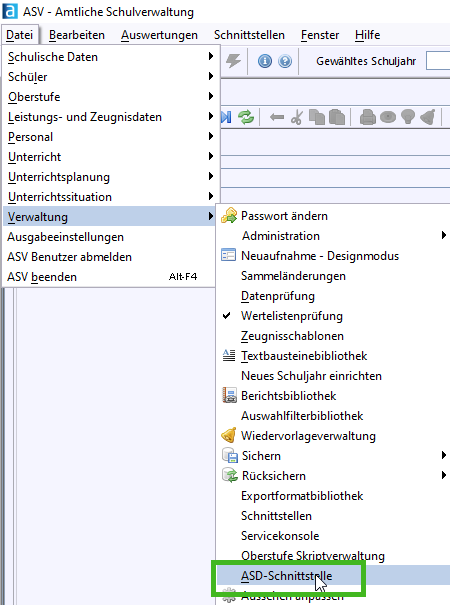The width and height of the screenshot is (450, 605).
Task: Click the jump-to-last record icon
Action: 226,117
